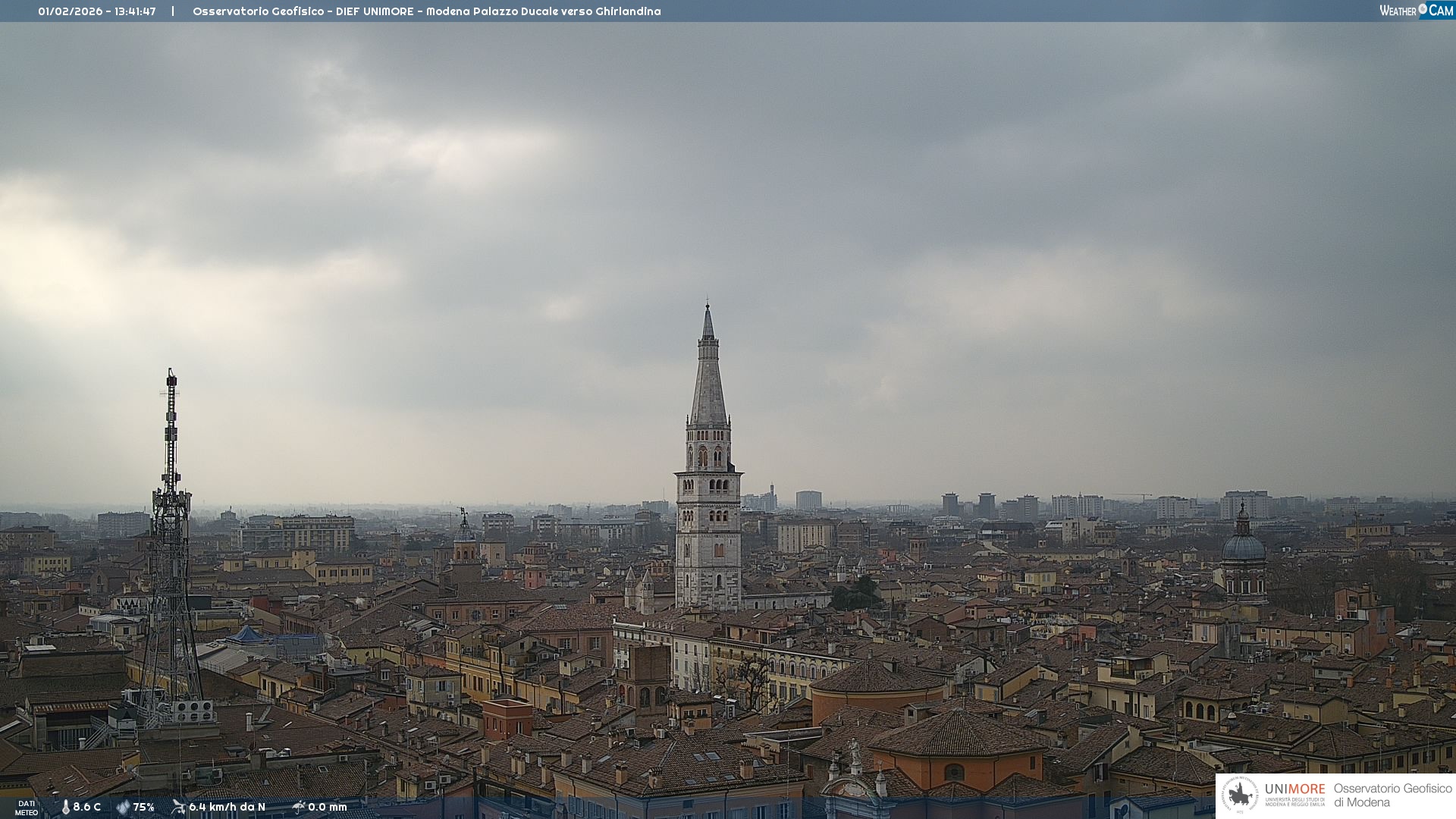
Task: Click the UNIMORE university name text
Action: point(1294,790)
